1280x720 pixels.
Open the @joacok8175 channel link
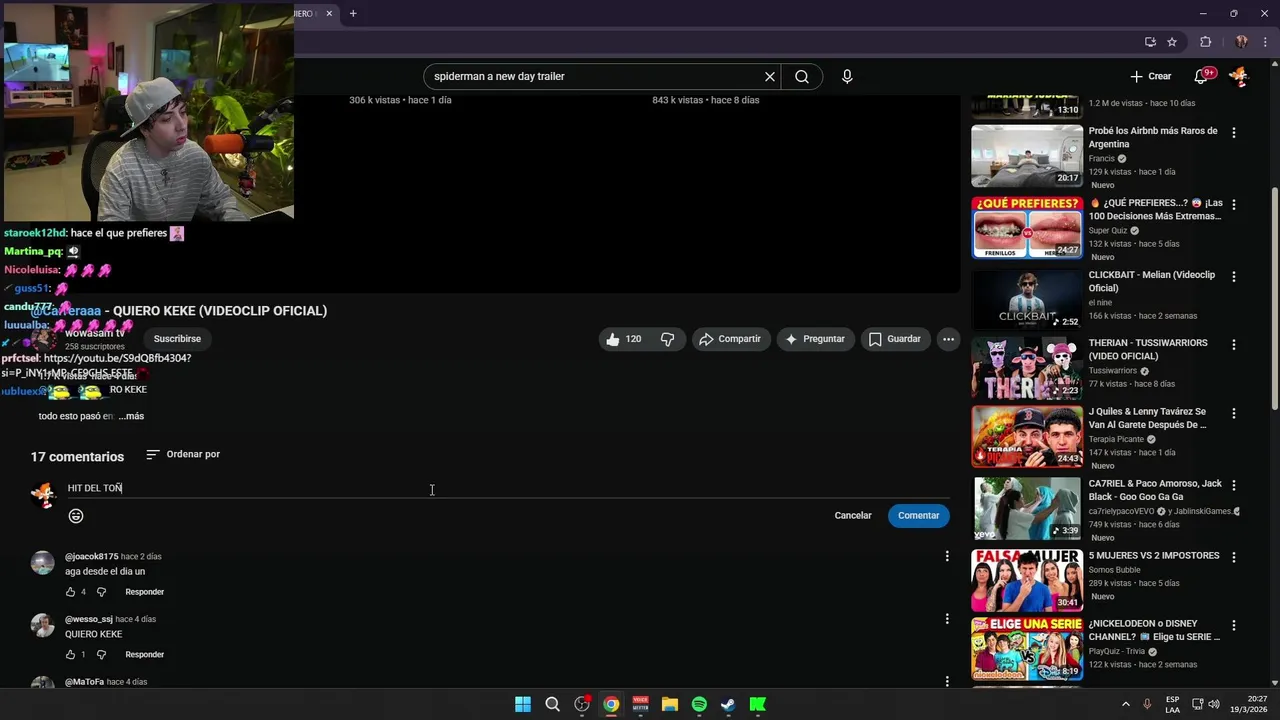coord(91,556)
